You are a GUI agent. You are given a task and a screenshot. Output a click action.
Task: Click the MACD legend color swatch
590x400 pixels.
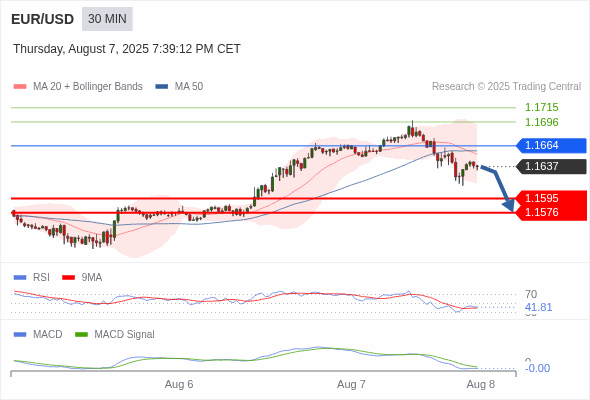pyautogui.click(x=20, y=335)
